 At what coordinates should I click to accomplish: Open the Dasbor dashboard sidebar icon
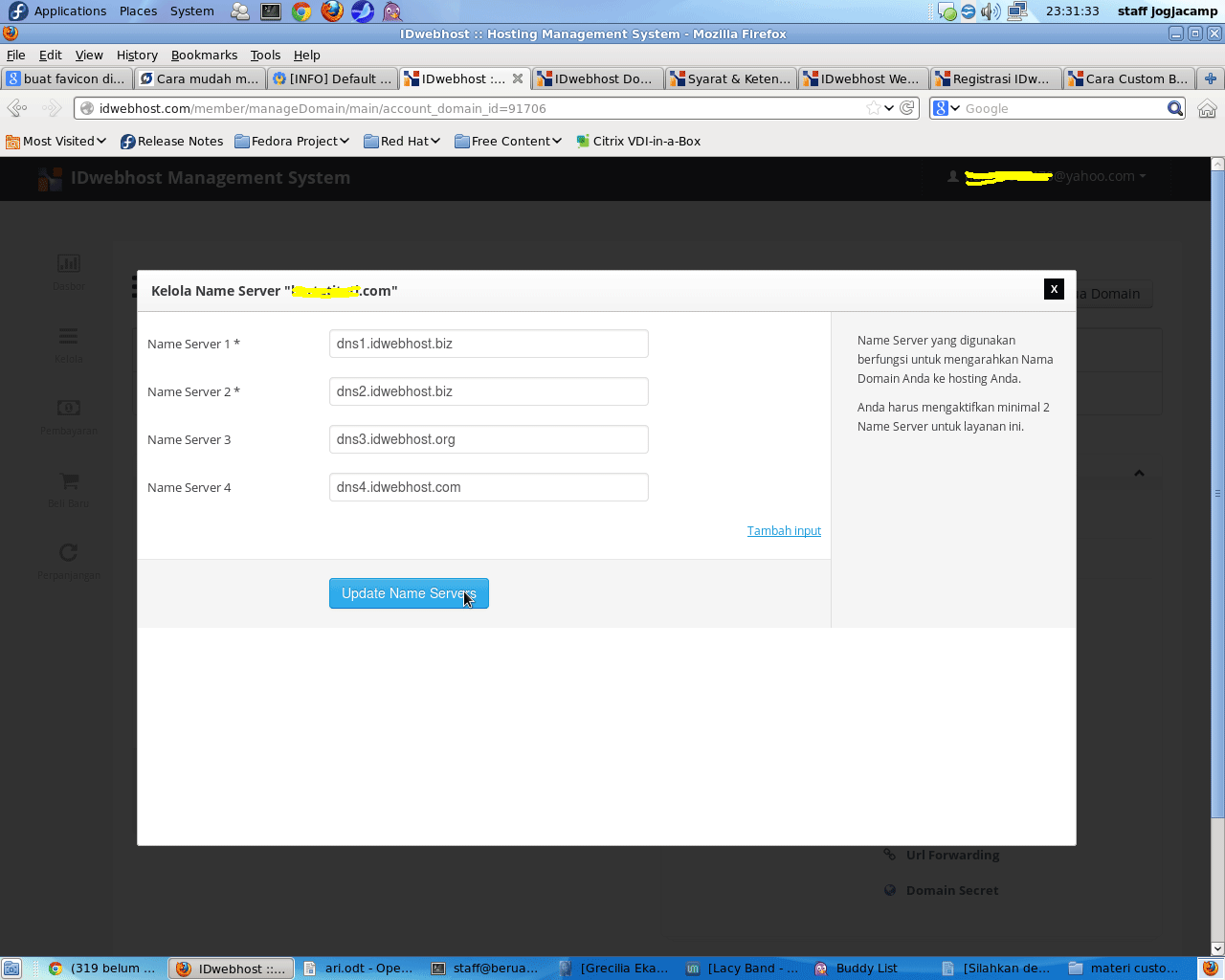pos(68,271)
